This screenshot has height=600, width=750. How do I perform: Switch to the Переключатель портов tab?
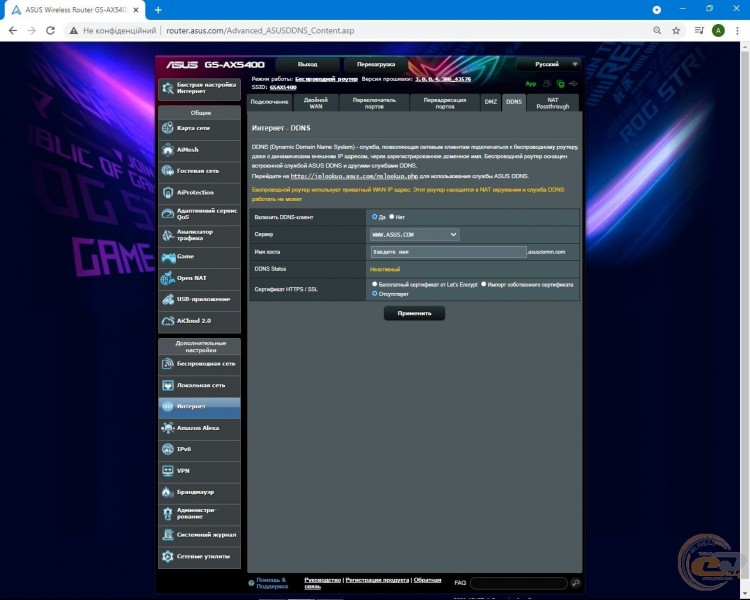pos(374,102)
